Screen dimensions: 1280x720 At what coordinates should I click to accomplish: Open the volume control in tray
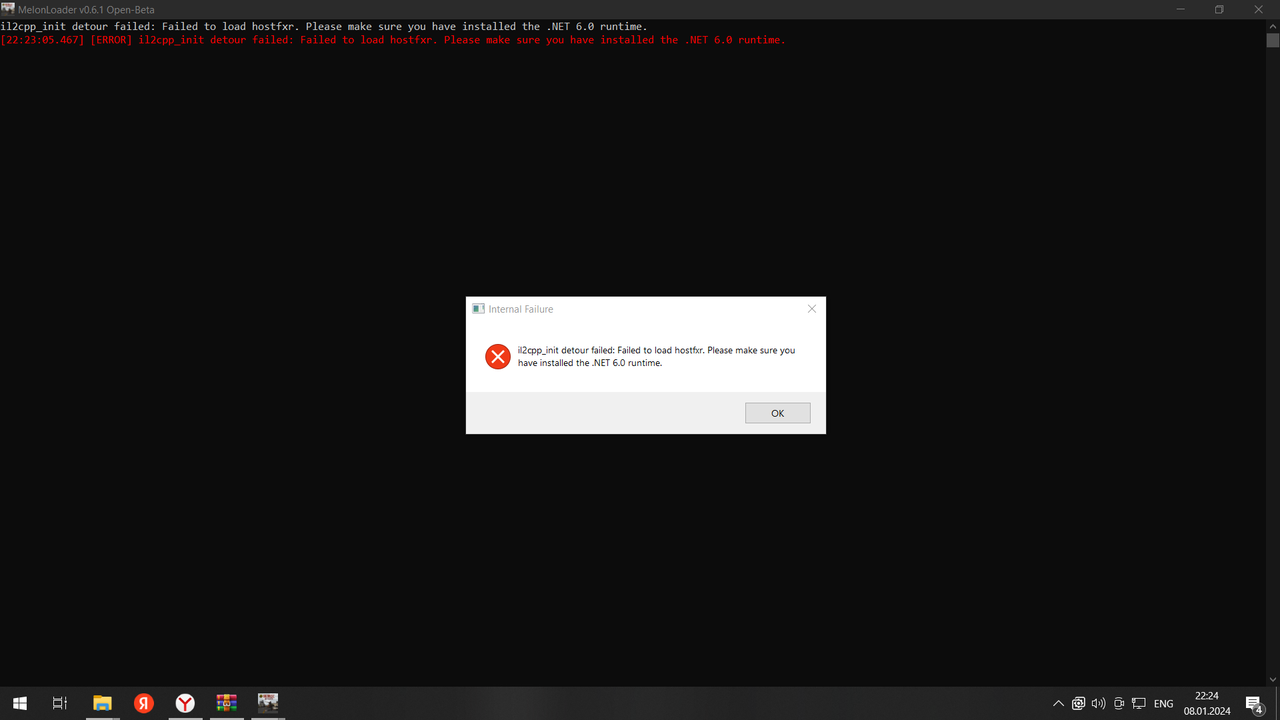(1098, 704)
